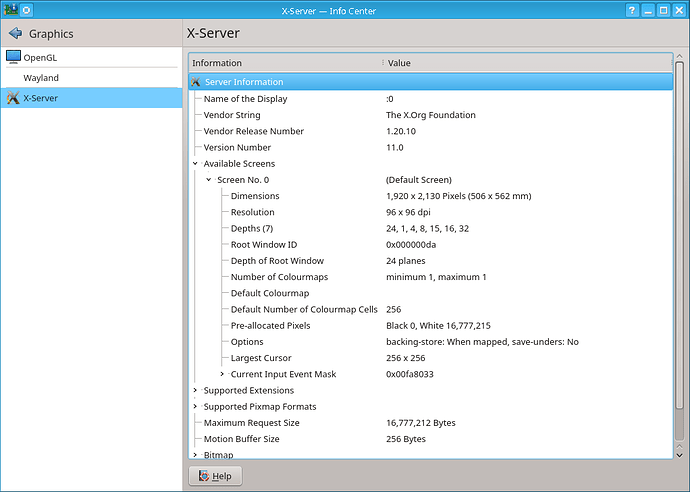Close the Info Center window

coord(679,10)
